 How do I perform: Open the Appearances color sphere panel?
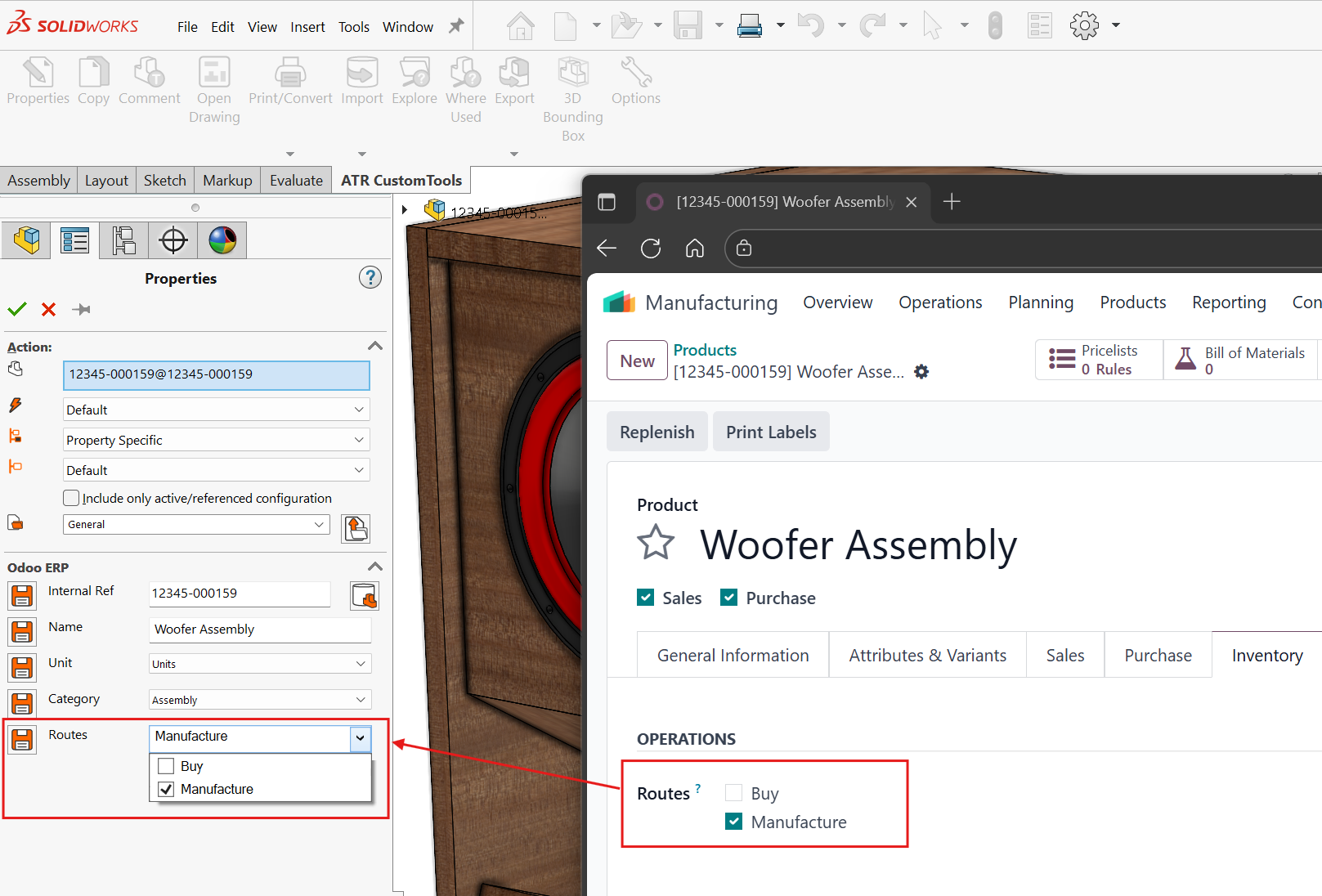tap(222, 240)
